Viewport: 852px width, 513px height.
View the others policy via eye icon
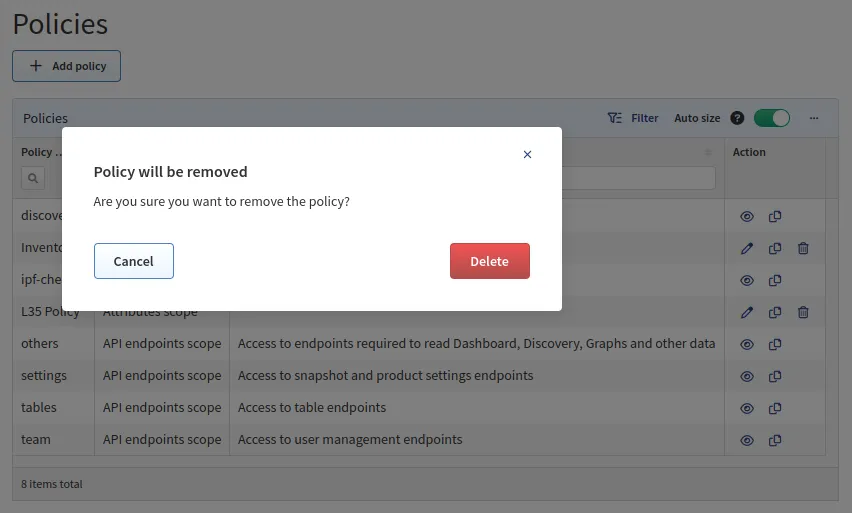(x=746, y=344)
